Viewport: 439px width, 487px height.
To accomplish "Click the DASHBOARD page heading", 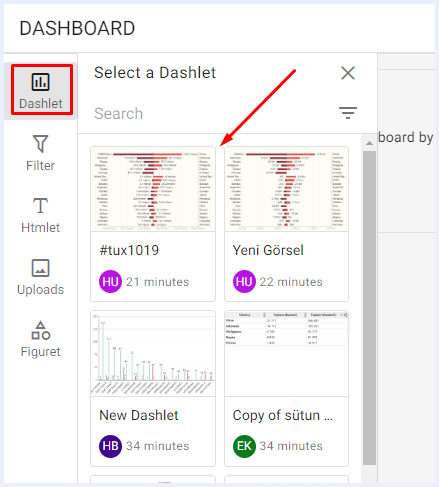I will tap(77, 28).
